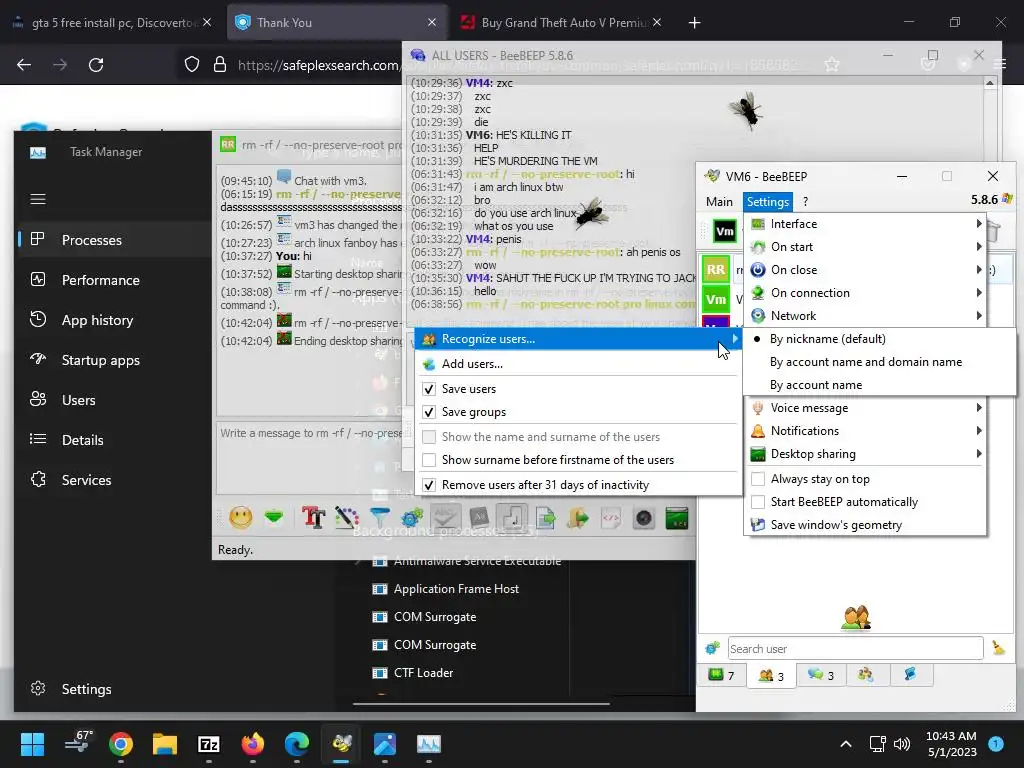Expand the On connection submenu
Screen dimensions: 1024x768
pos(865,293)
